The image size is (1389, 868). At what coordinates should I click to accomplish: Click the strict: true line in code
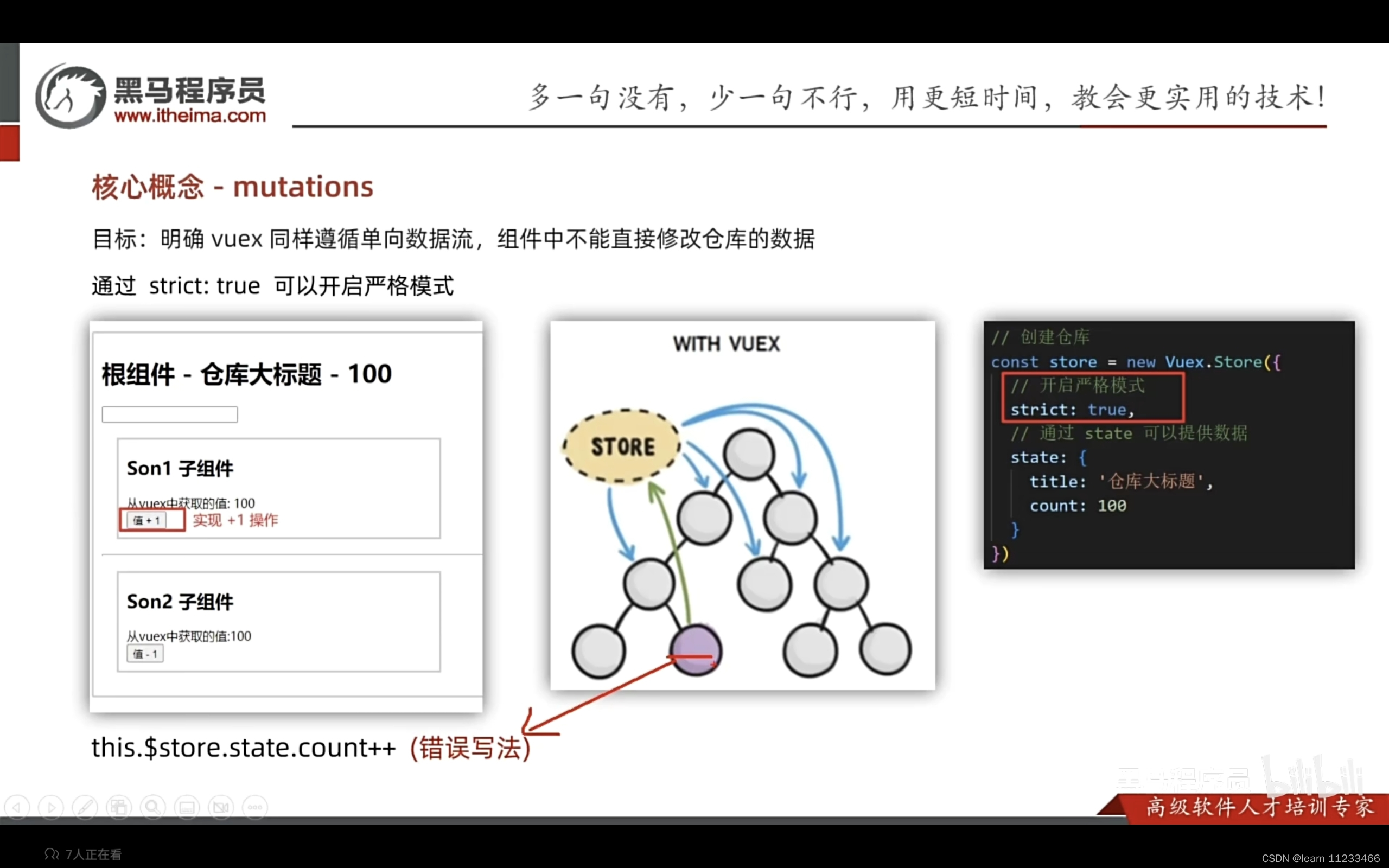point(1072,410)
